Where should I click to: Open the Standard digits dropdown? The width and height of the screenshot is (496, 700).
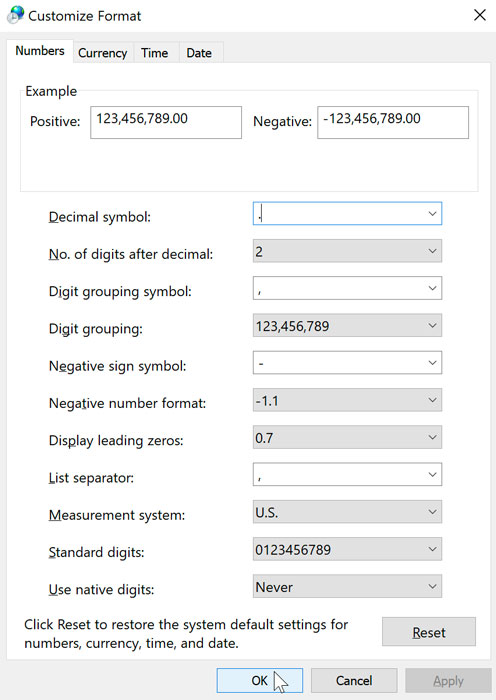(x=347, y=549)
